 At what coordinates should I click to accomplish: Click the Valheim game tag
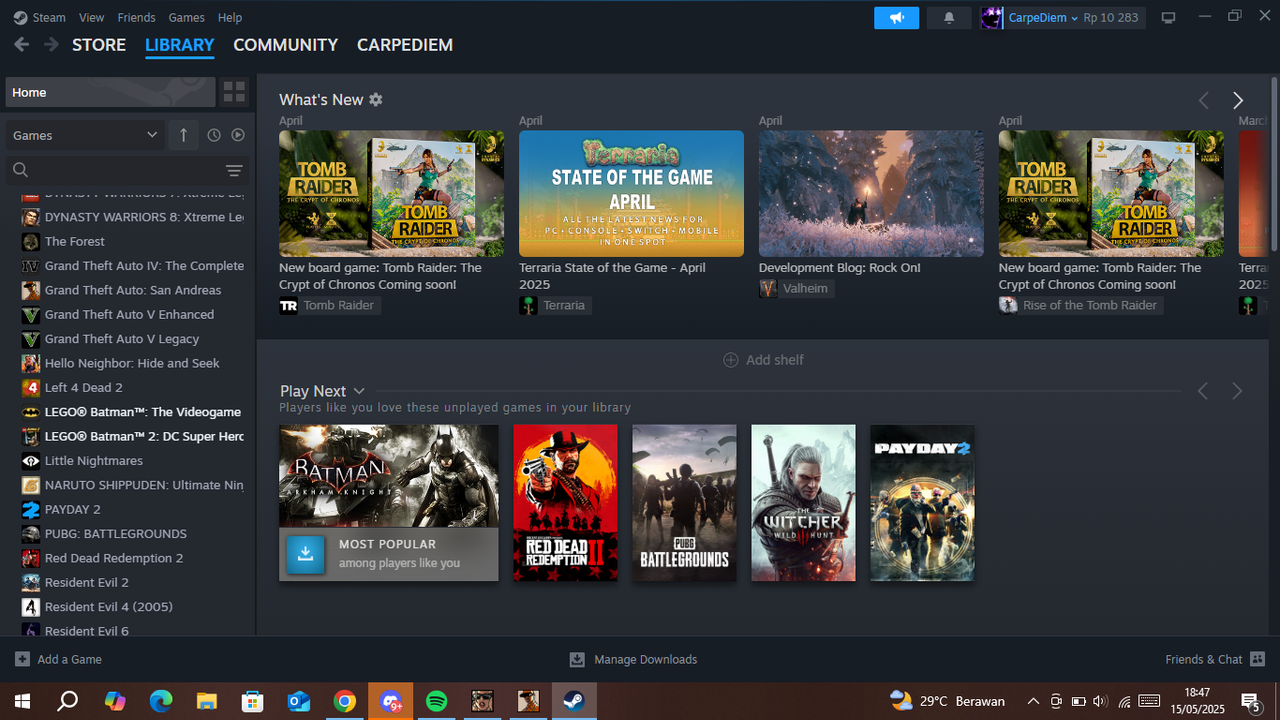point(795,288)
